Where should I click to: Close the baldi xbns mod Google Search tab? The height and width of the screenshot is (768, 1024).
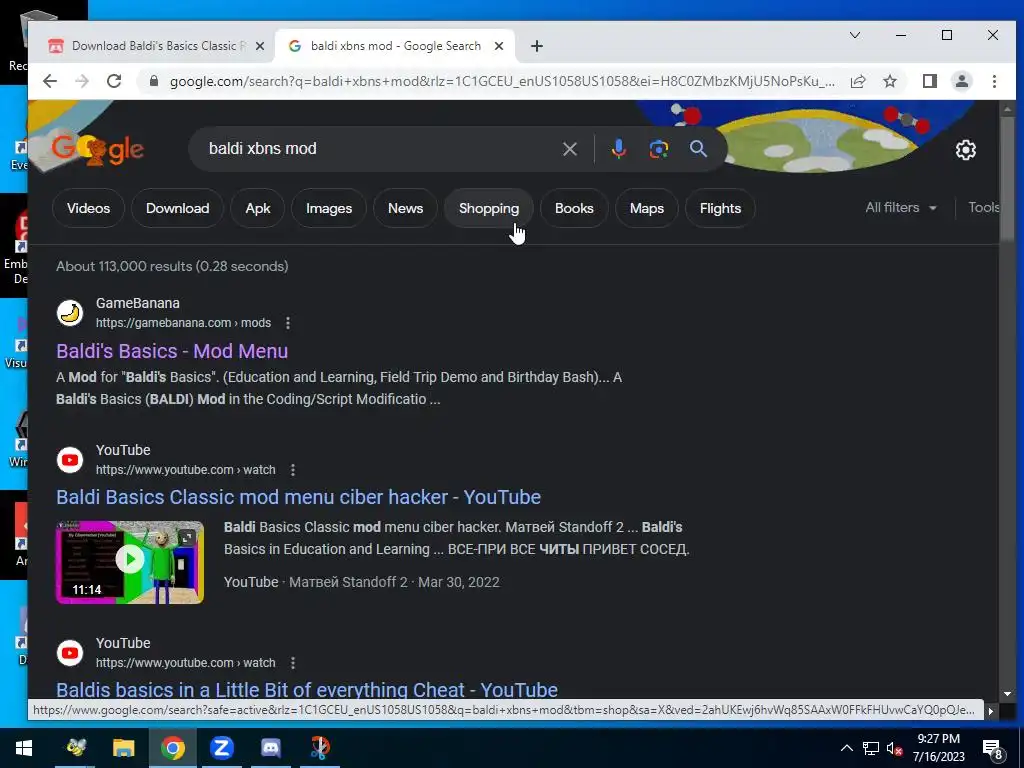(498, 46)
